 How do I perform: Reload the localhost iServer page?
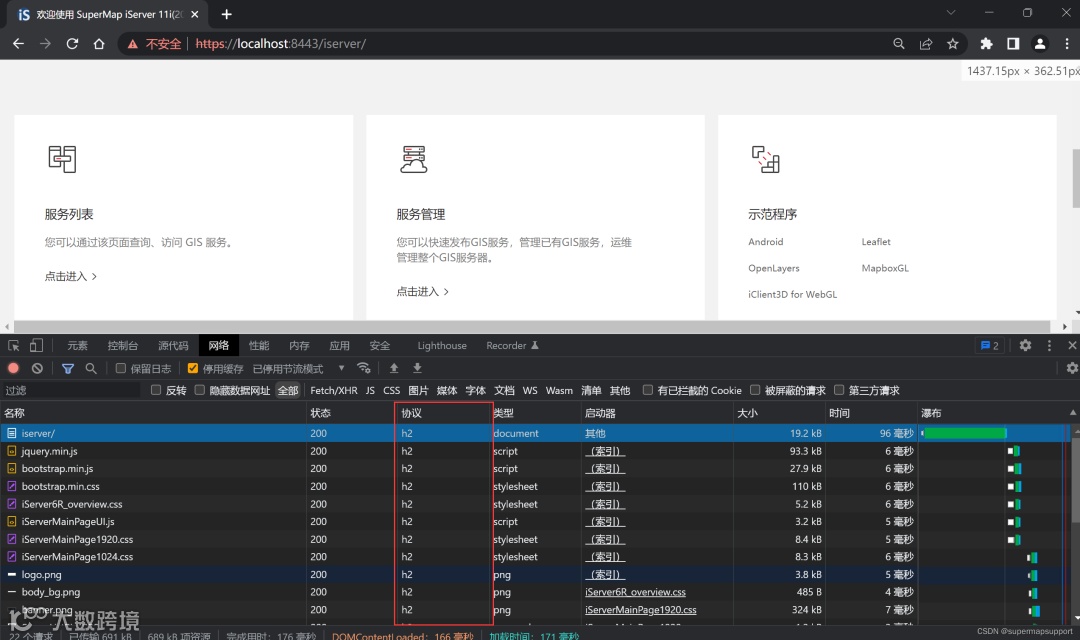click(x=72, y=43)
